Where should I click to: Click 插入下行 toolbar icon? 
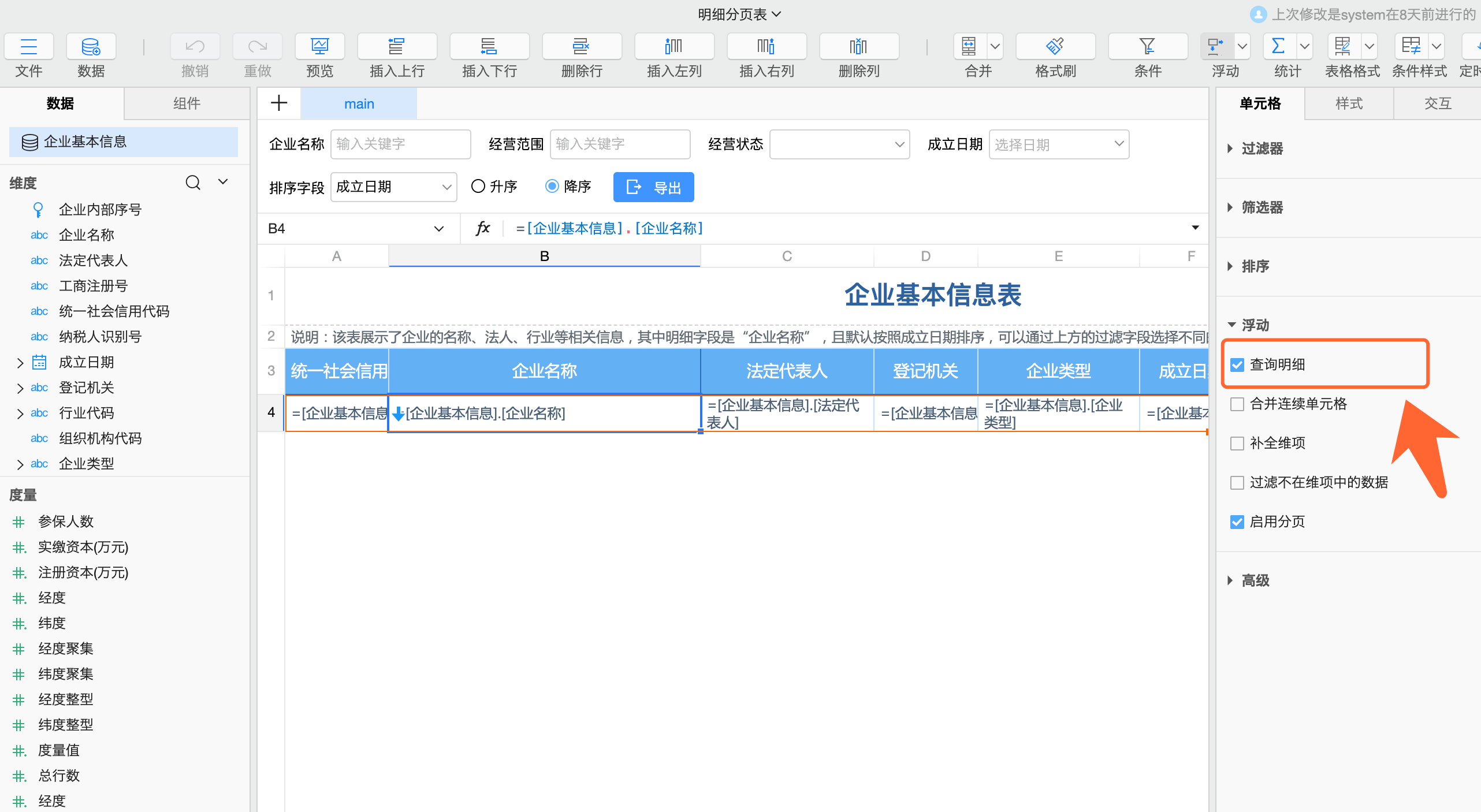(489, 46)
